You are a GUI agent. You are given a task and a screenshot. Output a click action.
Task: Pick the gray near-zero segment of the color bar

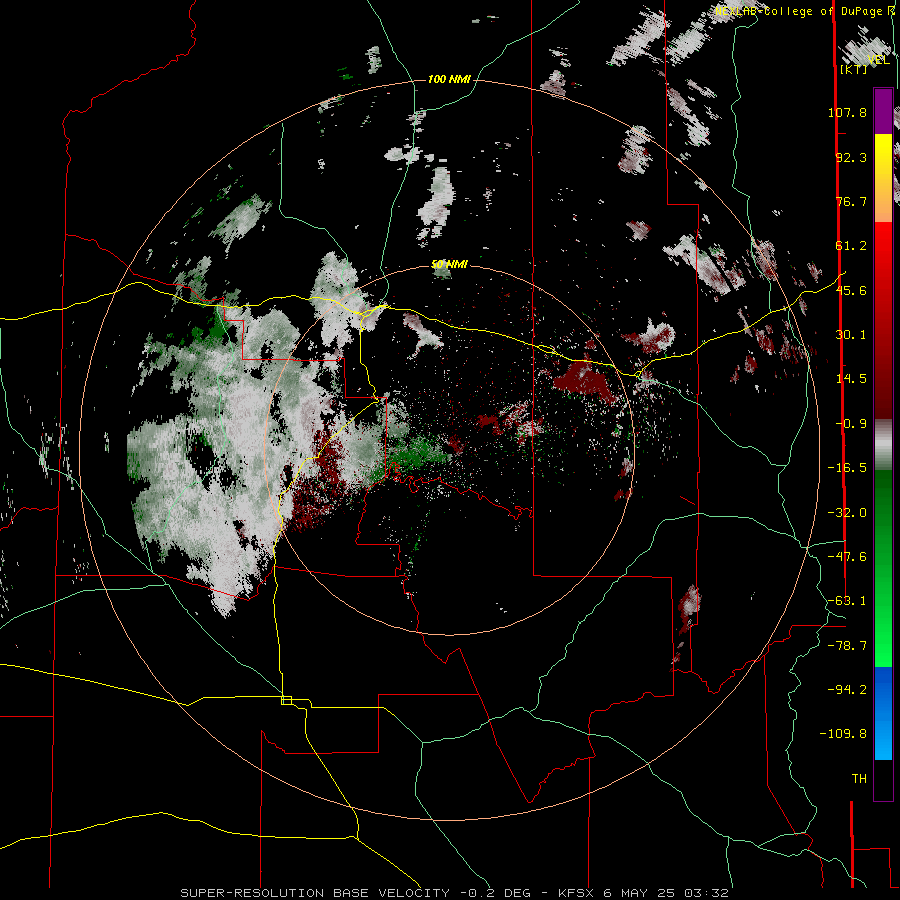(x=883, y=444)
